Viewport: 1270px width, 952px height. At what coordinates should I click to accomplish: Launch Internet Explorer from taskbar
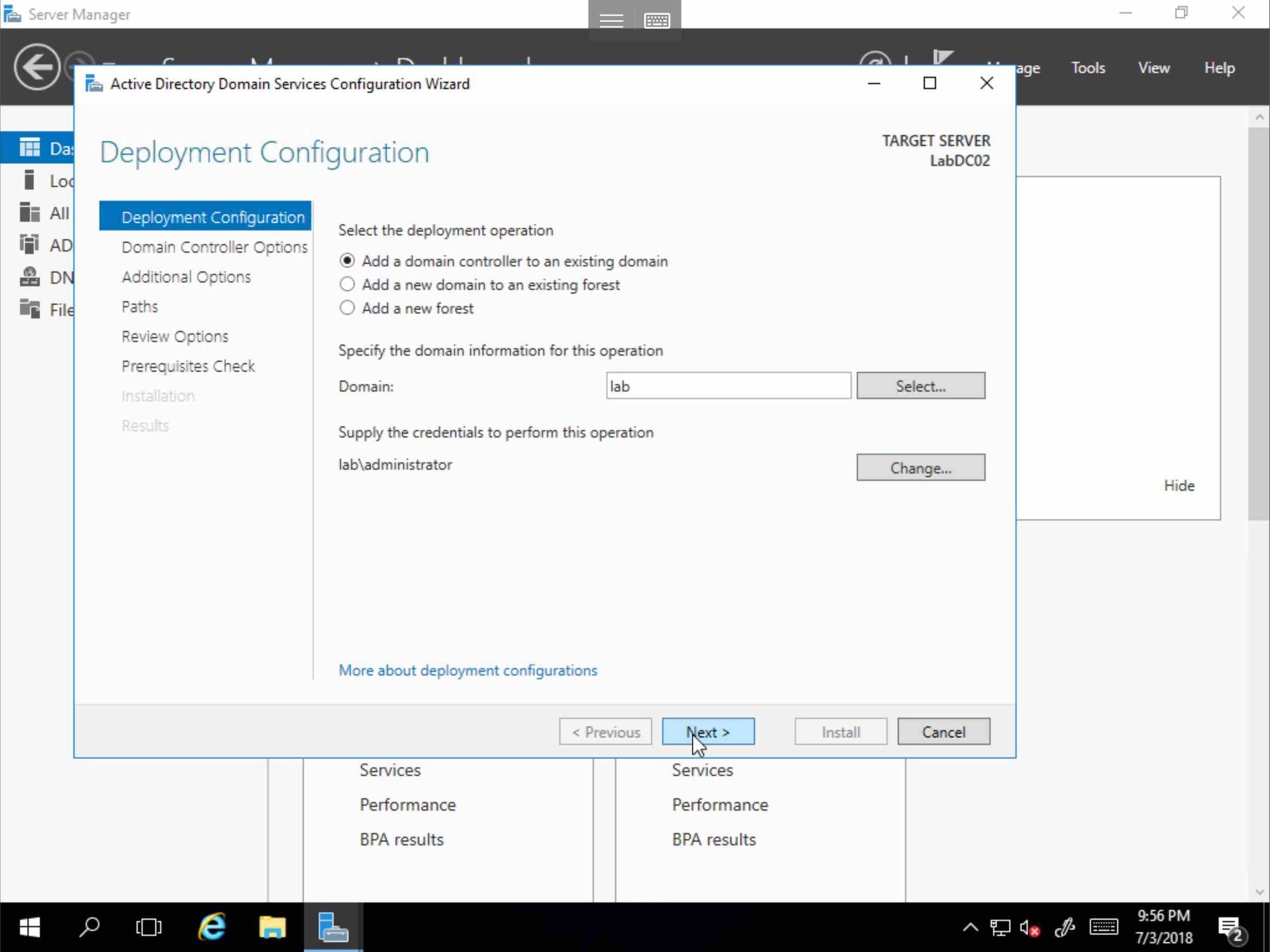click(211, 927)
